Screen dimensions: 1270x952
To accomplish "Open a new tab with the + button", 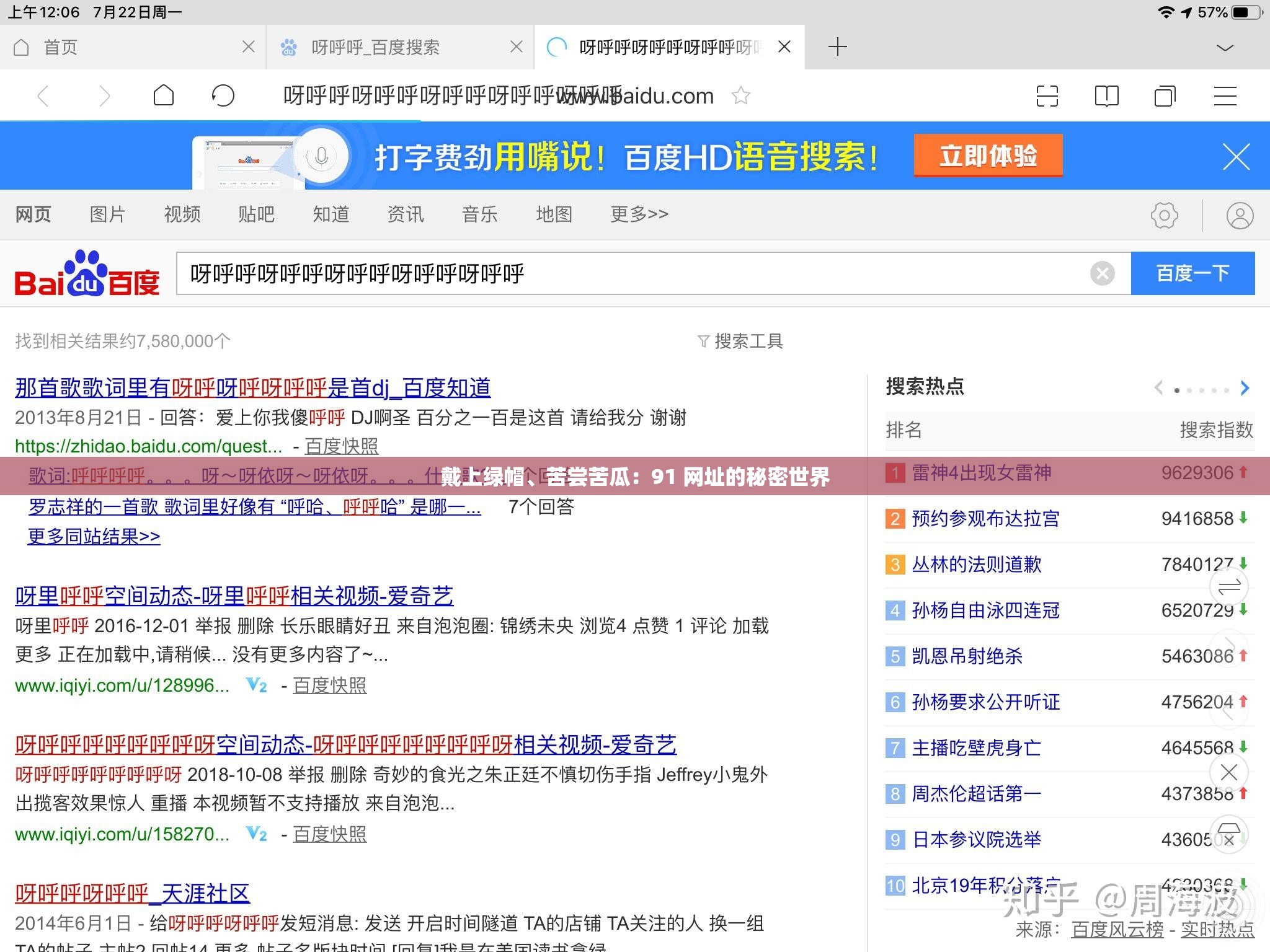I will (x=837, y=46).
